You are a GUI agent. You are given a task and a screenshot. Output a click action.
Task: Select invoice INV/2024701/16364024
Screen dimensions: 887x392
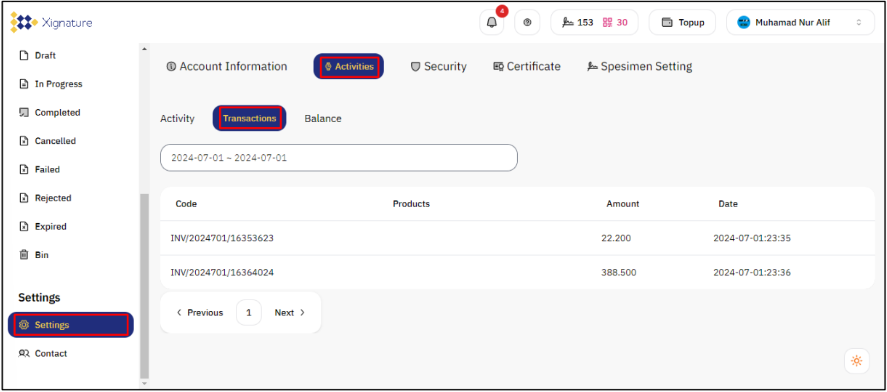(x=222, y=272)
